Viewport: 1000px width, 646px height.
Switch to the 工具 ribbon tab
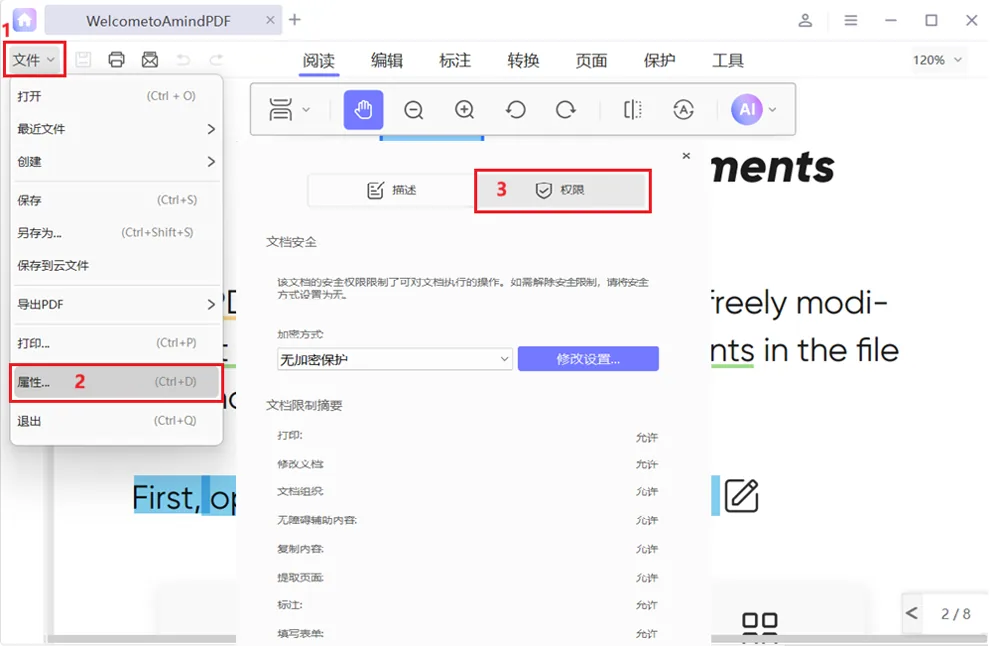[728, 61]
